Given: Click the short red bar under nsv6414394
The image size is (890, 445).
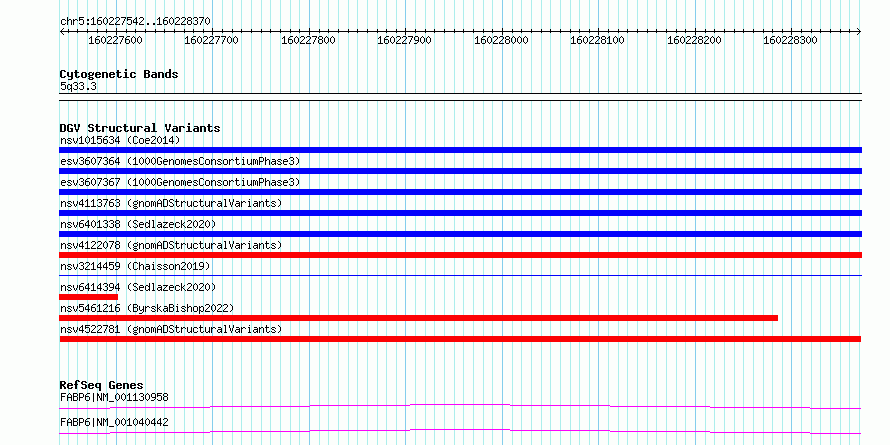Looking at the screenshot, I should click(89, 297).
